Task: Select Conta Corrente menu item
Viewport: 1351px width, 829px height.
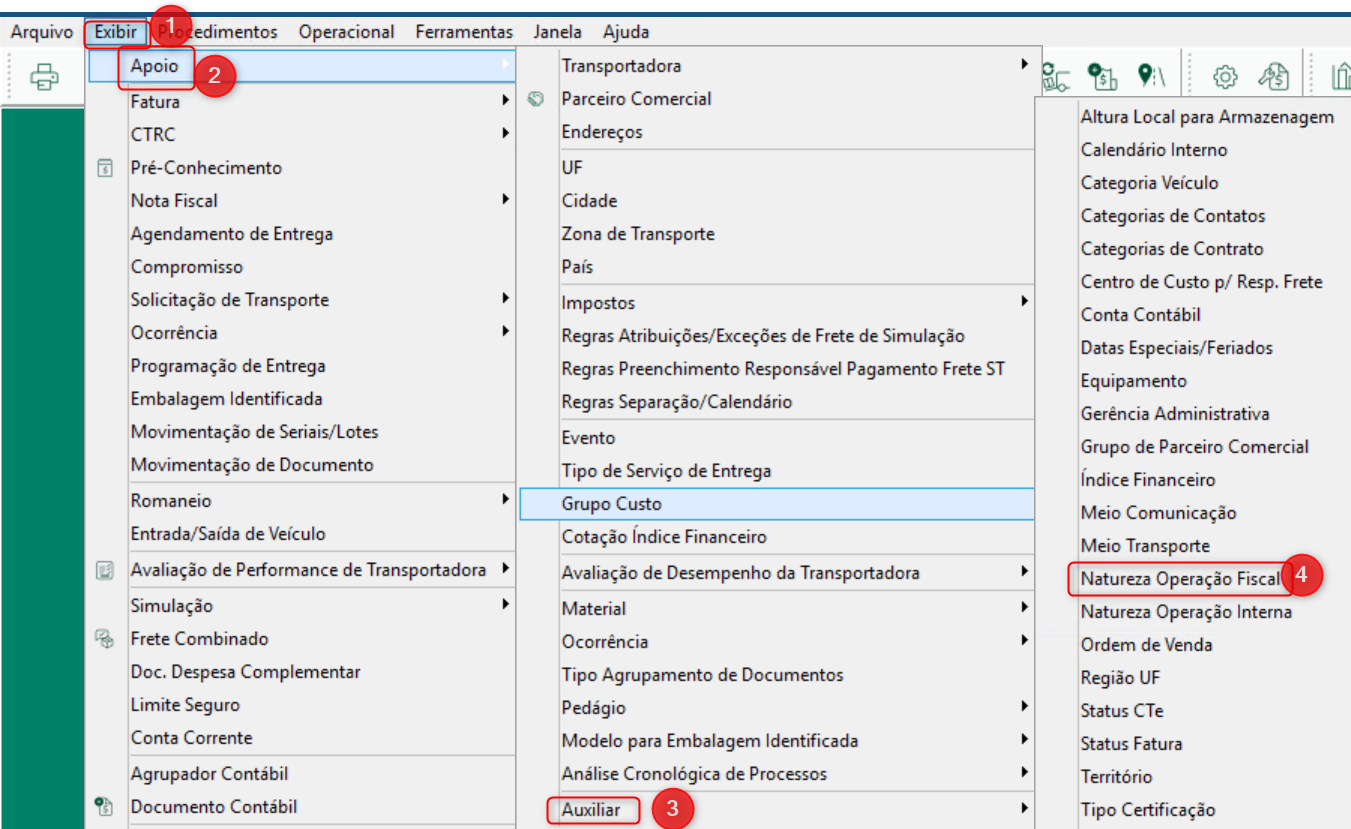Action: pyautogui.click(x=192, y=738)
